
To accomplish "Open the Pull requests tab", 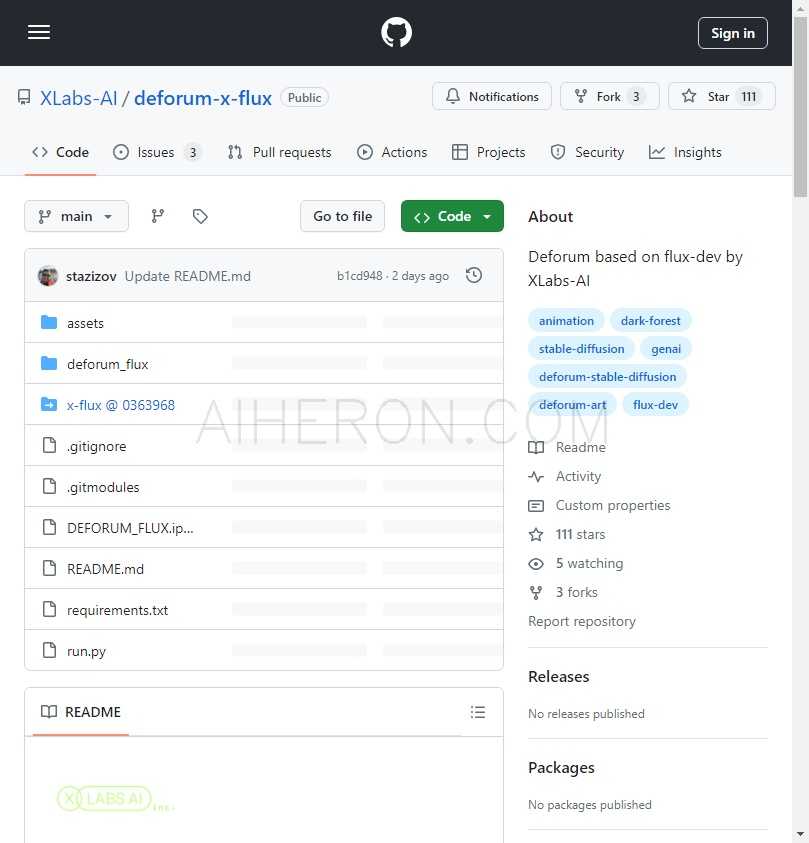I will pos(280,152).
